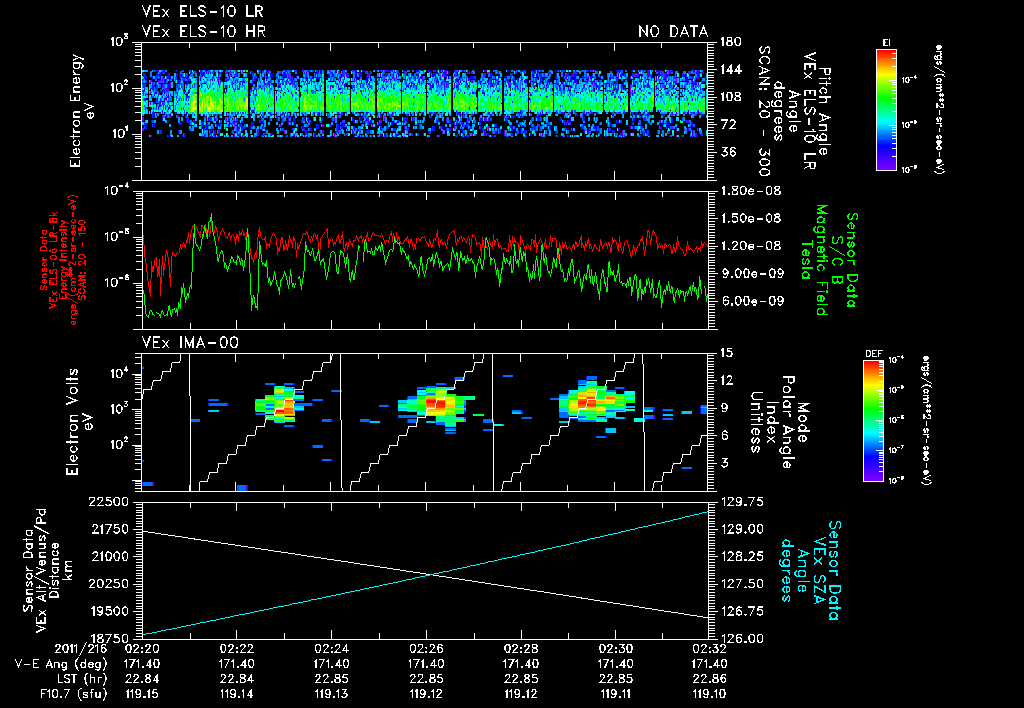Click the VEx IMA-00 panel title

190,342
